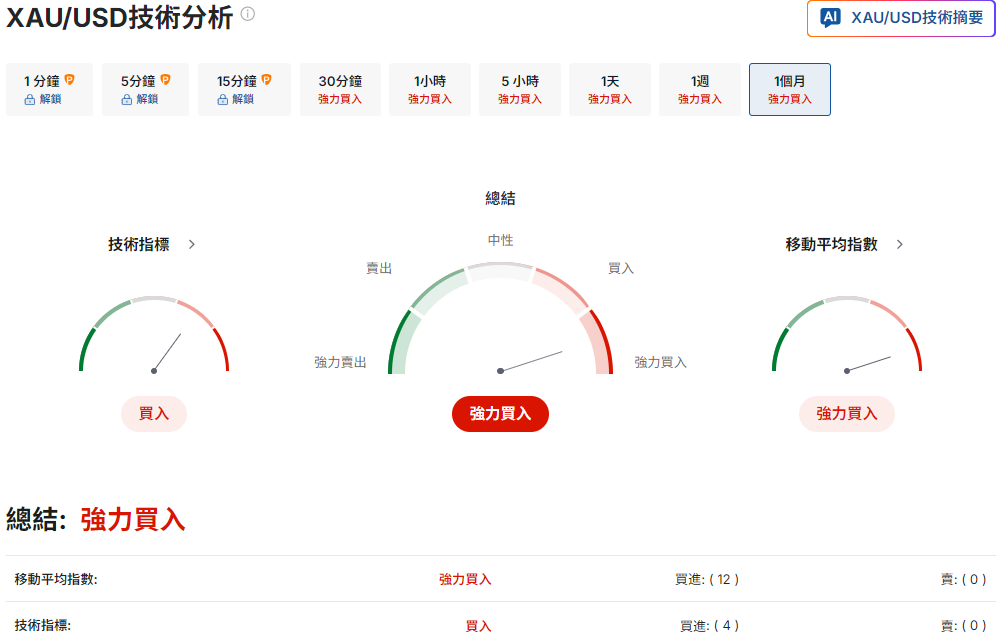The height and width of the screenshot is (639, 1000).
Task: Click the 買入 badge below the 技術指標 gauge
Action: [154, 413]
